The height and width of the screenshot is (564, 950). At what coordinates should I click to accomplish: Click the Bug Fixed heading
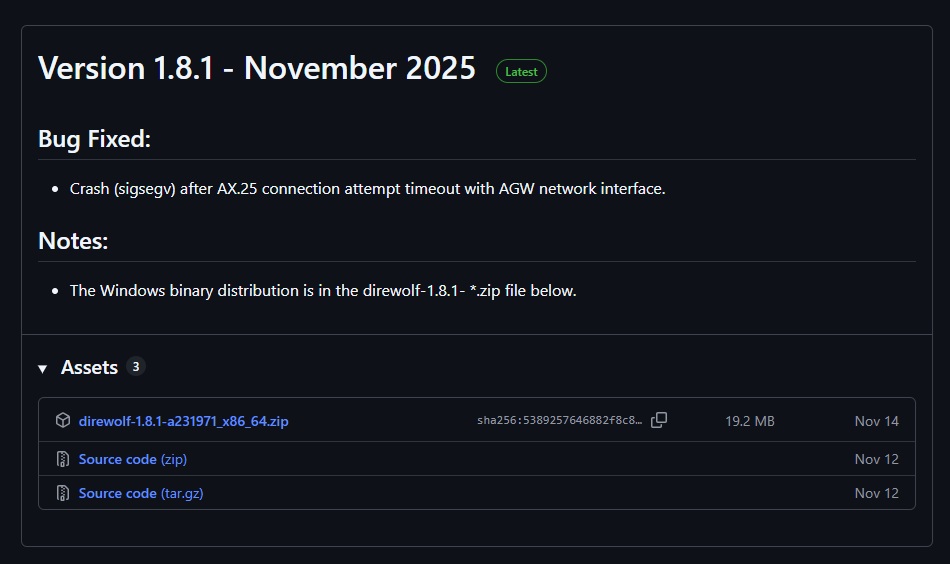[x=94, y=139]
